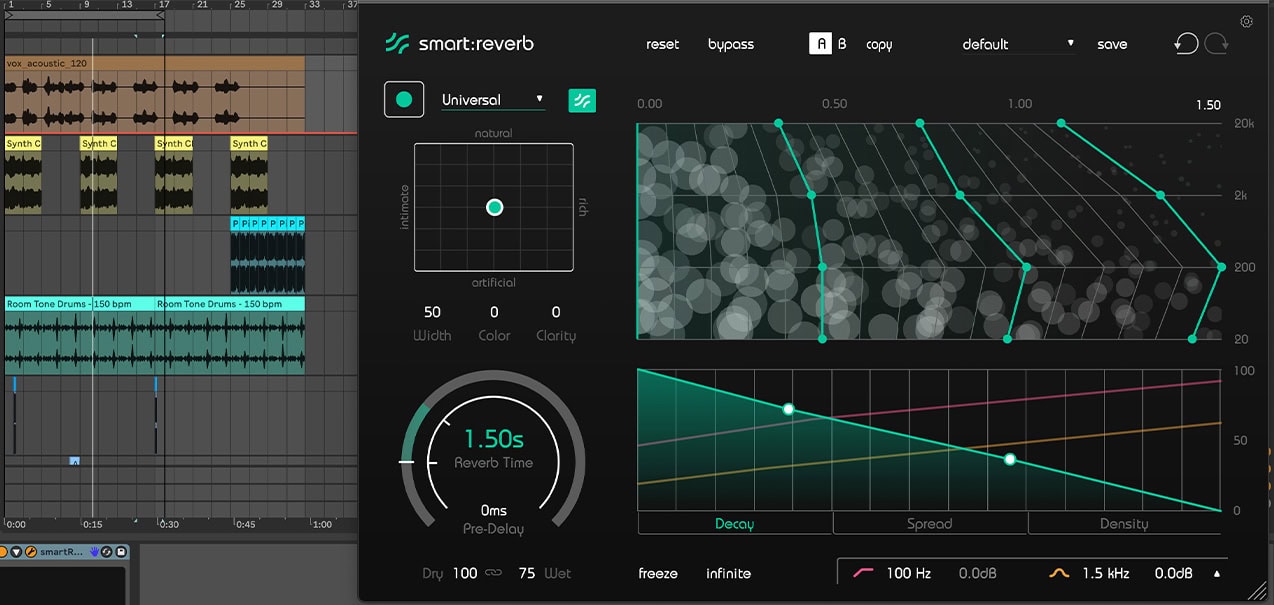This screenshot has width=1274, height=605.
Task: Click the plugin window resize corner handle
Action: coord(1256,591)
